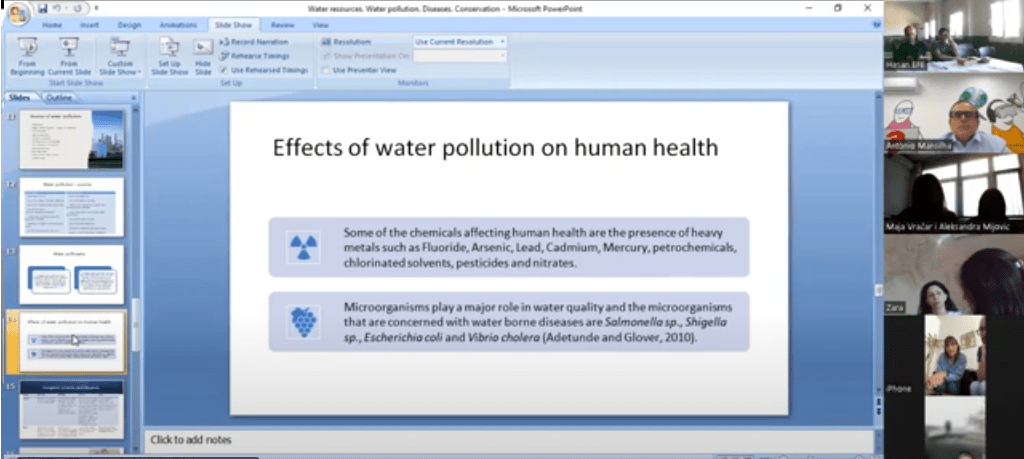Click the Office button logo
The image size is (1024, 459).
click(17, 13)
